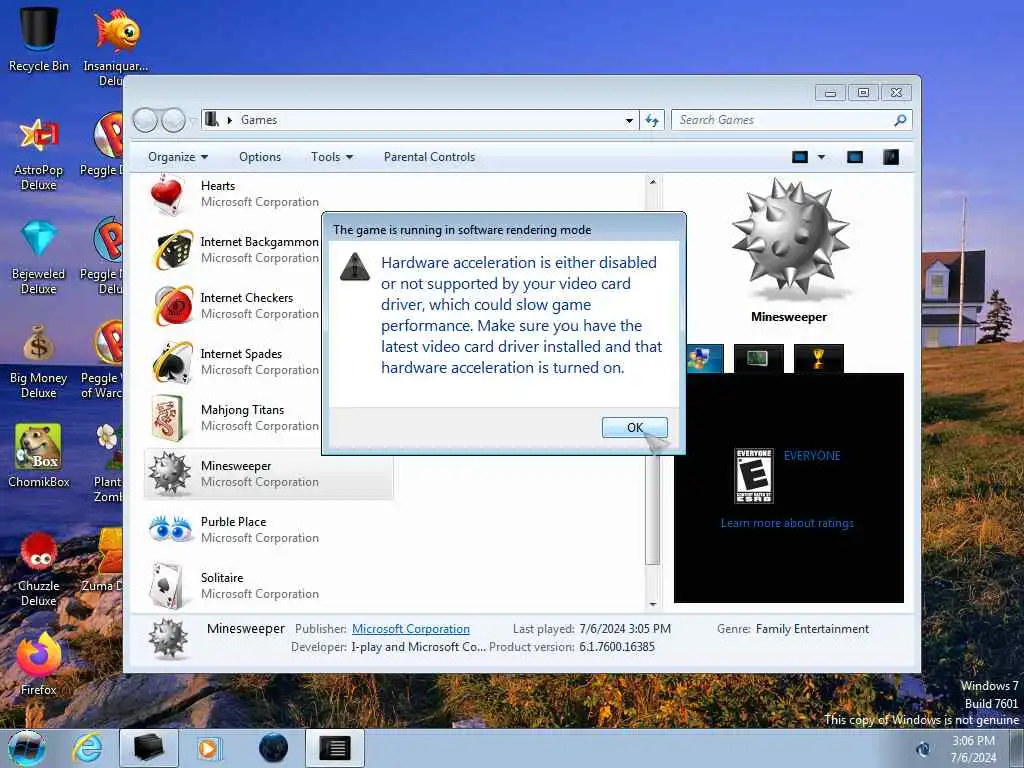The height and width of the screenshot is (768, 1024).
Task: Open the Microsoft Corporation publisher link
Action: (411, 629)
